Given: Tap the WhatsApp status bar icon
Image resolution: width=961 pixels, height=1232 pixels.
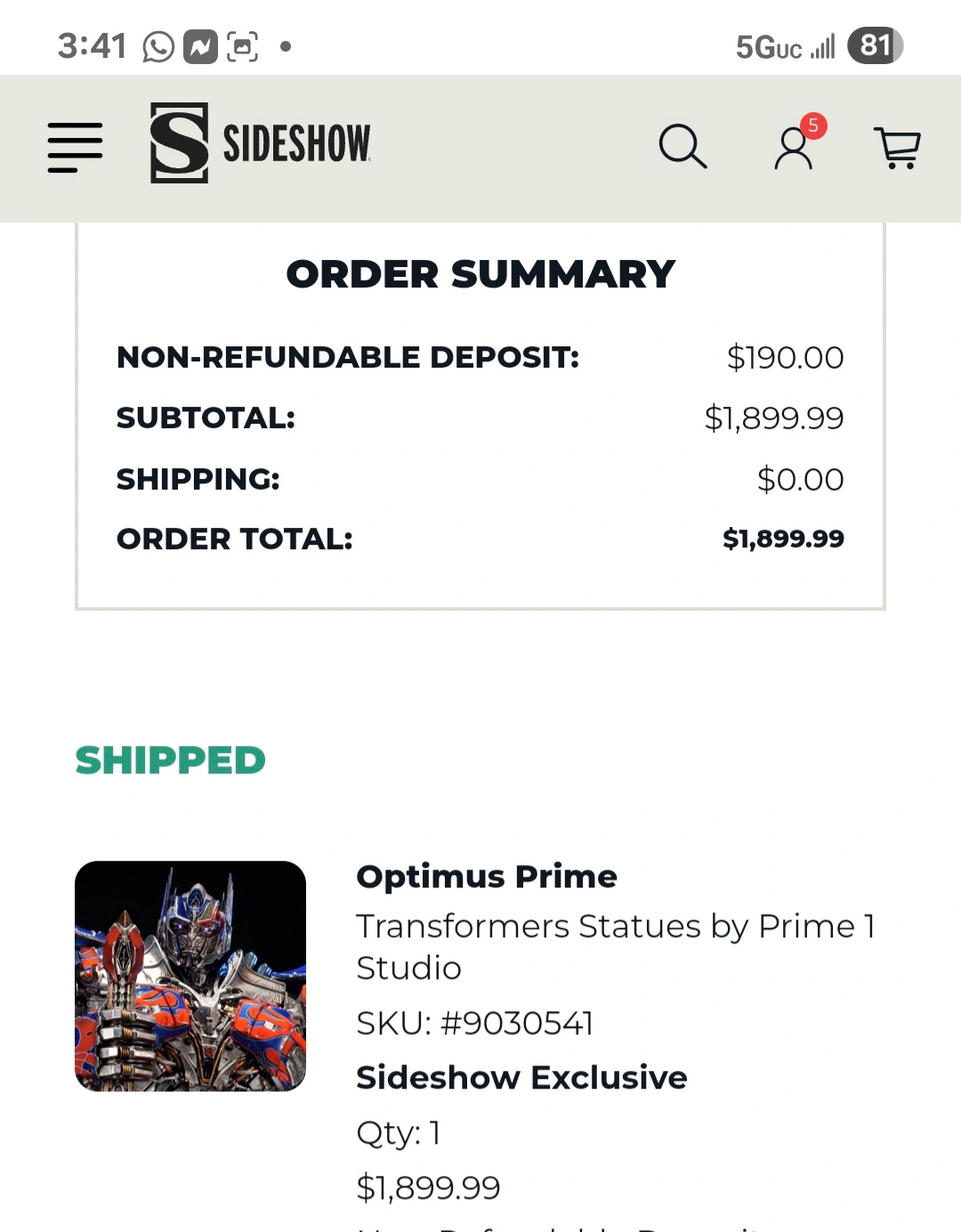Looking at the screenshot, I should pos(158,46).
